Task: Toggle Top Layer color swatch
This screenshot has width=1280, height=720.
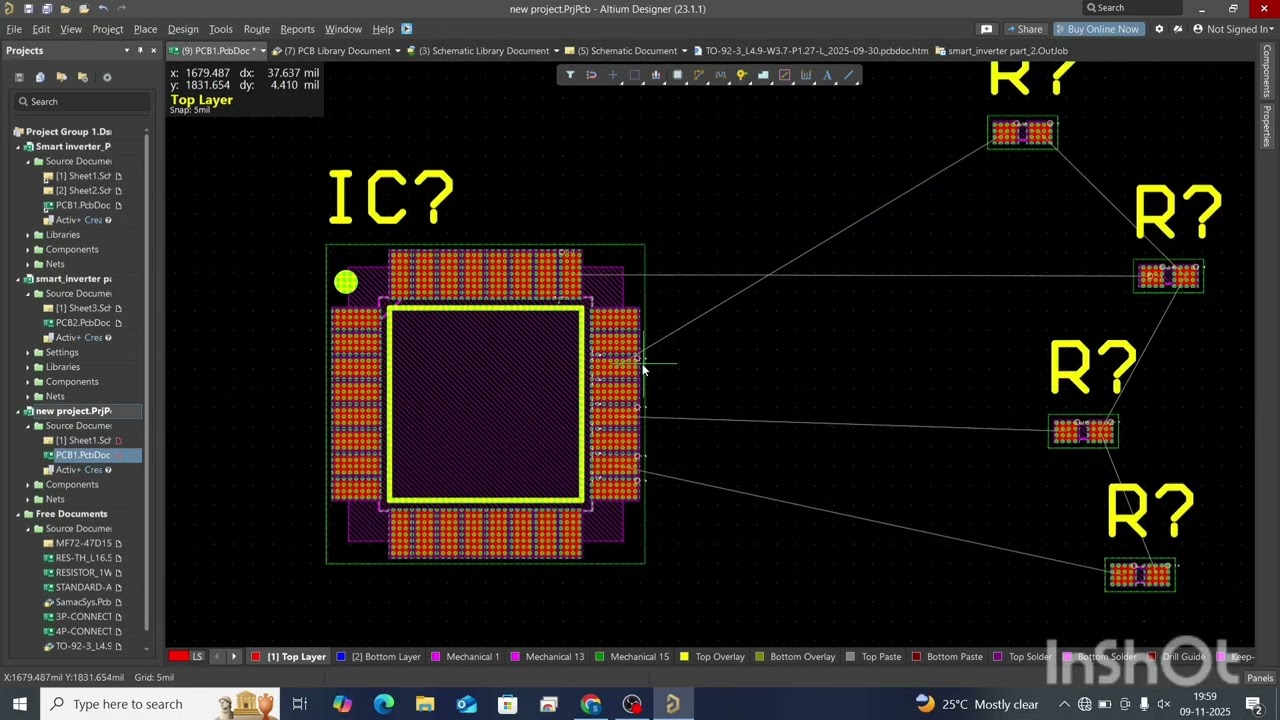Action: [x=256, y=657]
